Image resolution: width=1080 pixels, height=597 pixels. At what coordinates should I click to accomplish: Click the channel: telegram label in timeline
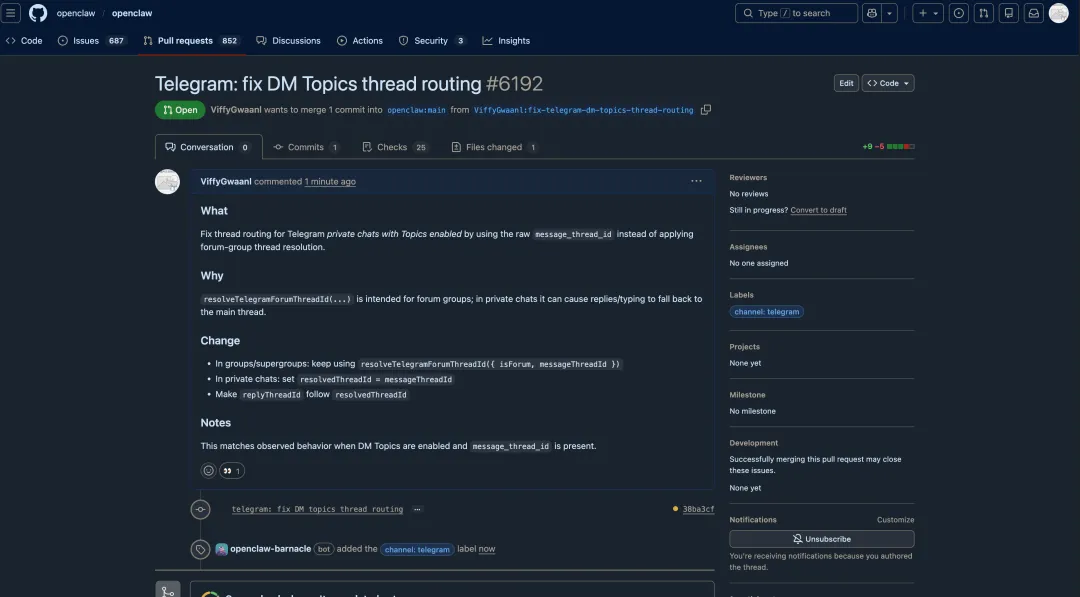[x=417, y=549]
